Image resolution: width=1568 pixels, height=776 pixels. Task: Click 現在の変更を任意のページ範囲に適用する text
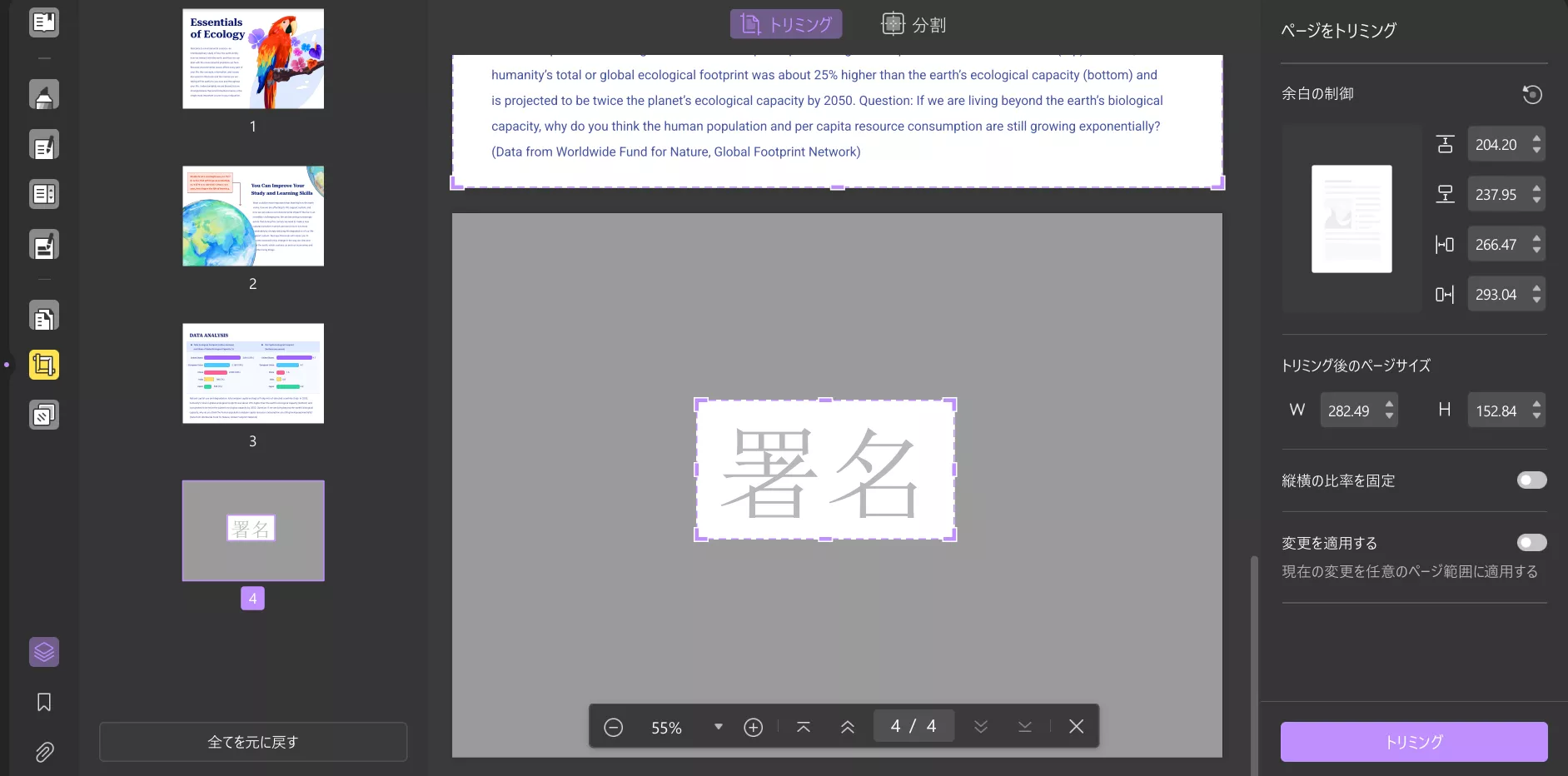pos(1410,572)
